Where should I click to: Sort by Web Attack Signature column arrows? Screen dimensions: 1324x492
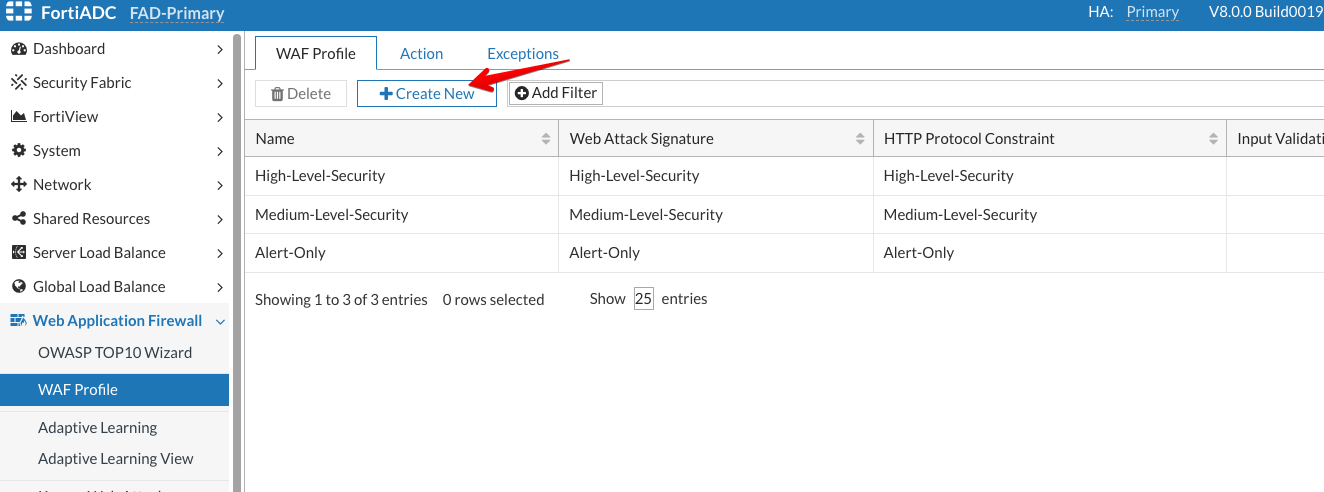860,139
